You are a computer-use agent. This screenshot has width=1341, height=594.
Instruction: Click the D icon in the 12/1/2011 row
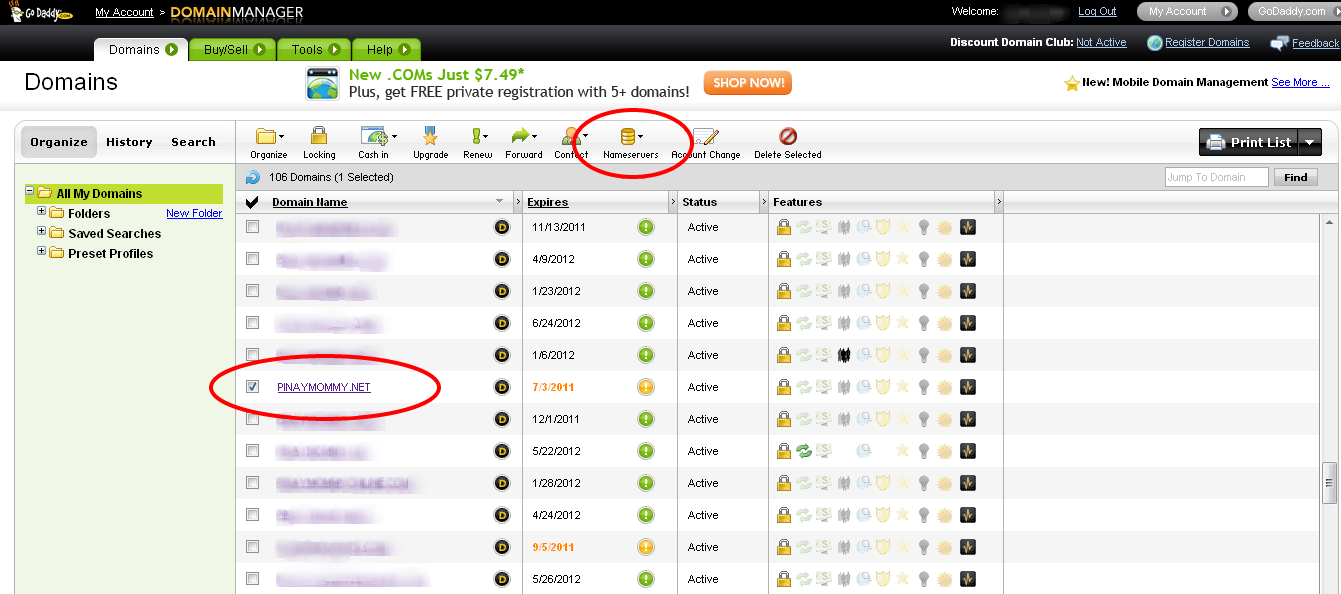[x=502, y=419]
